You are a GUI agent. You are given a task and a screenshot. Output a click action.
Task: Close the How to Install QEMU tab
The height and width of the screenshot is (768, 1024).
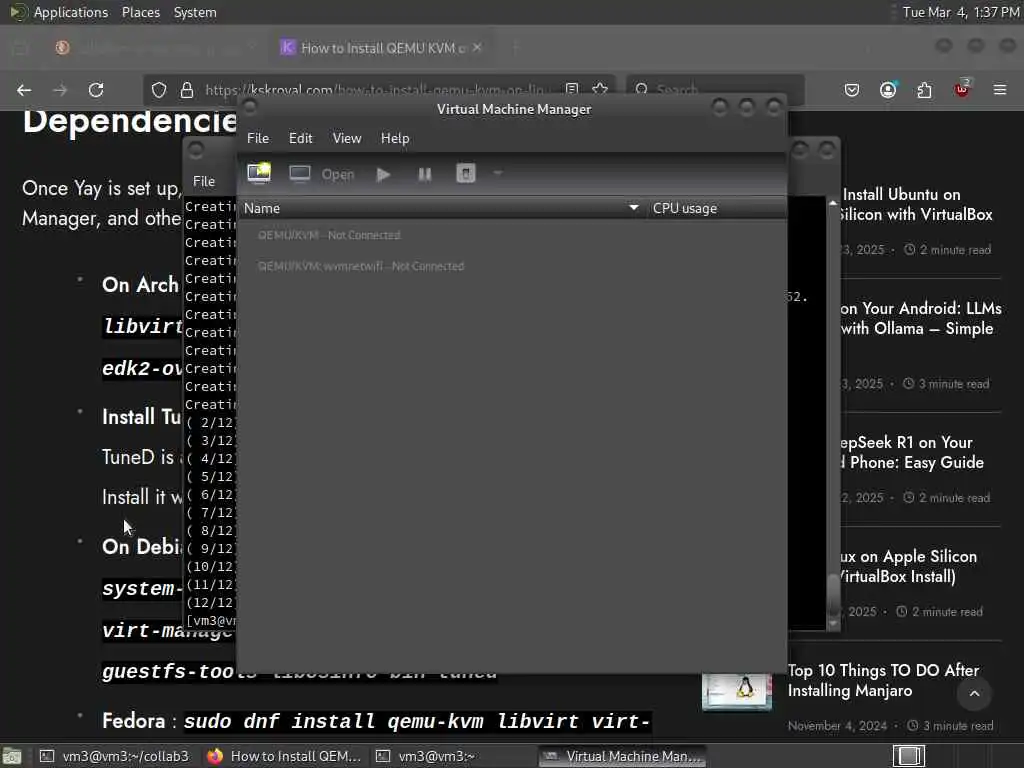tap(477, 48)
